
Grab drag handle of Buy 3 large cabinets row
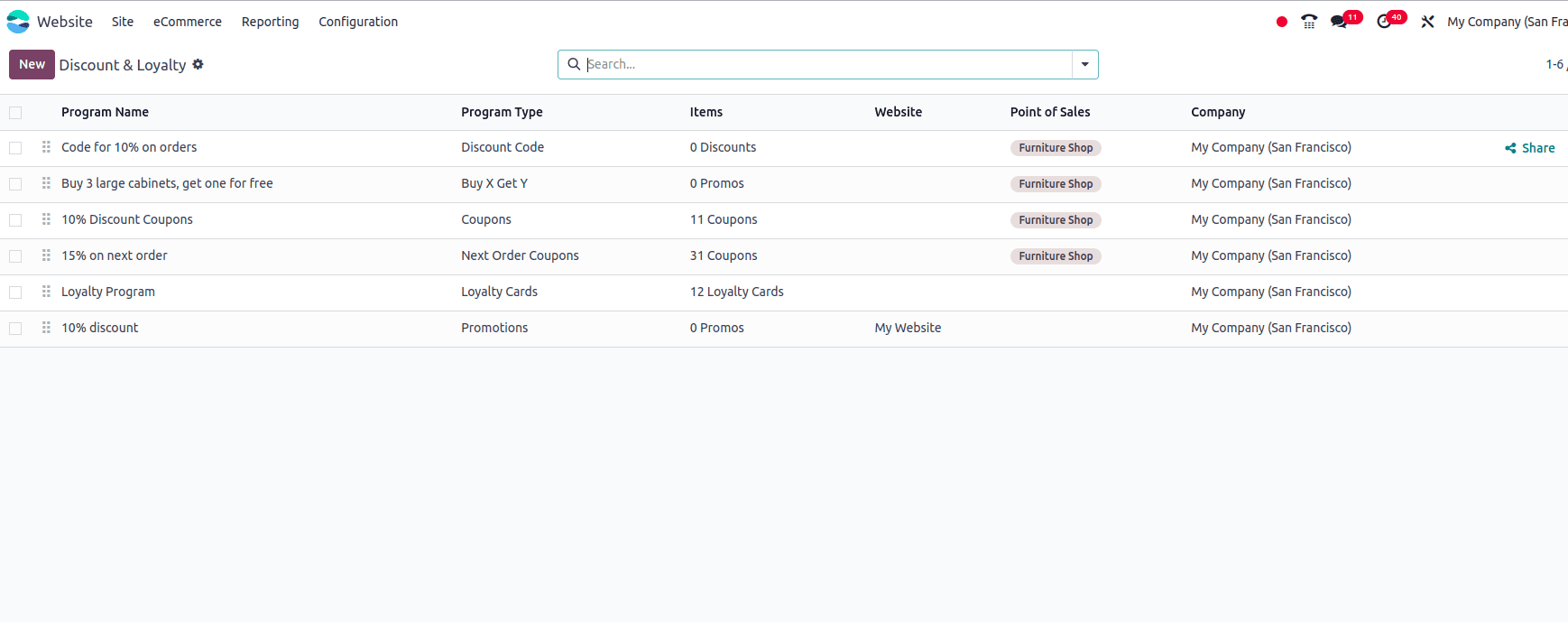(46, 183)
